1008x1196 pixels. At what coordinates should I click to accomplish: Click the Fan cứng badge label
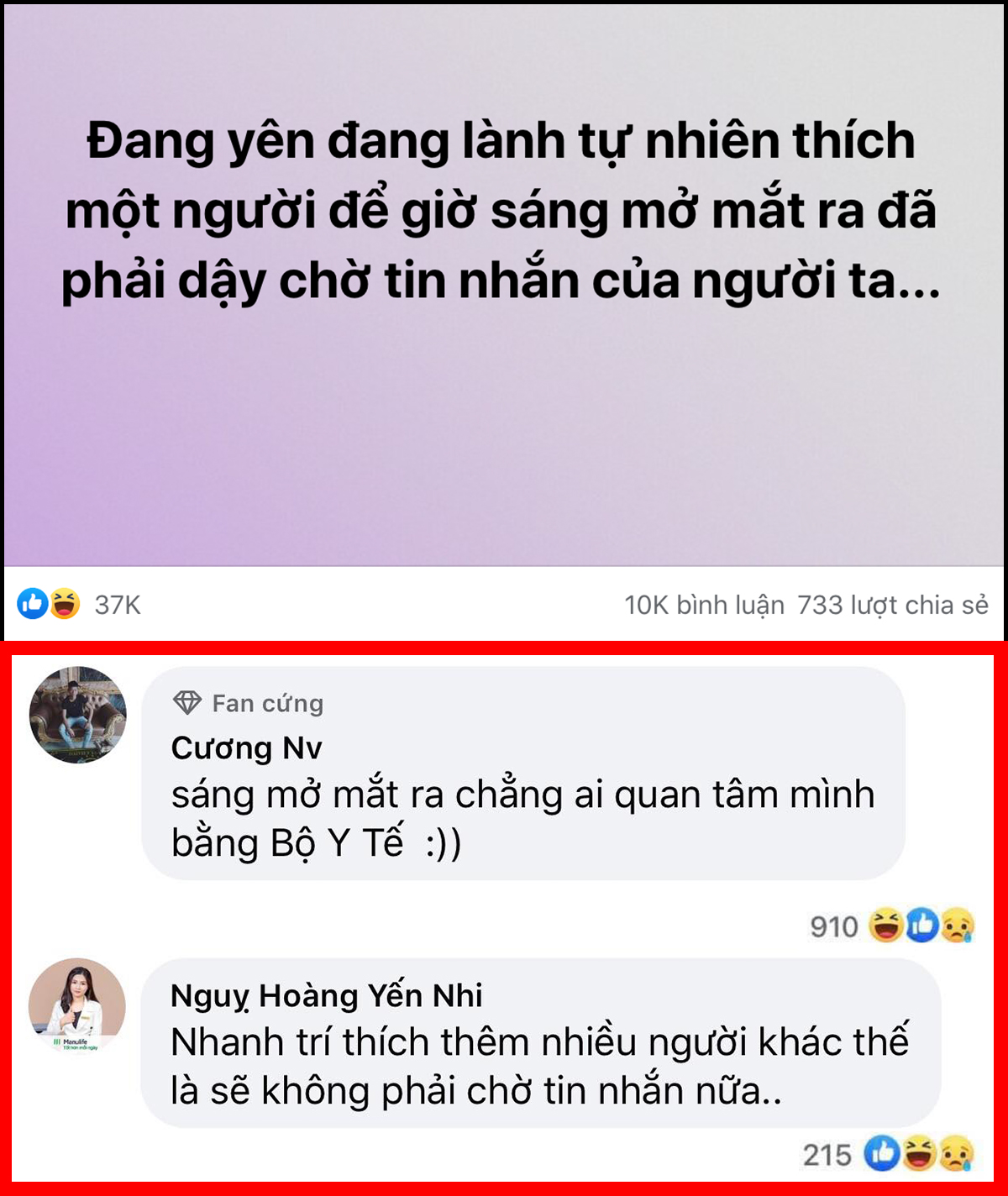pyautogui.click(x=268, y=704)
